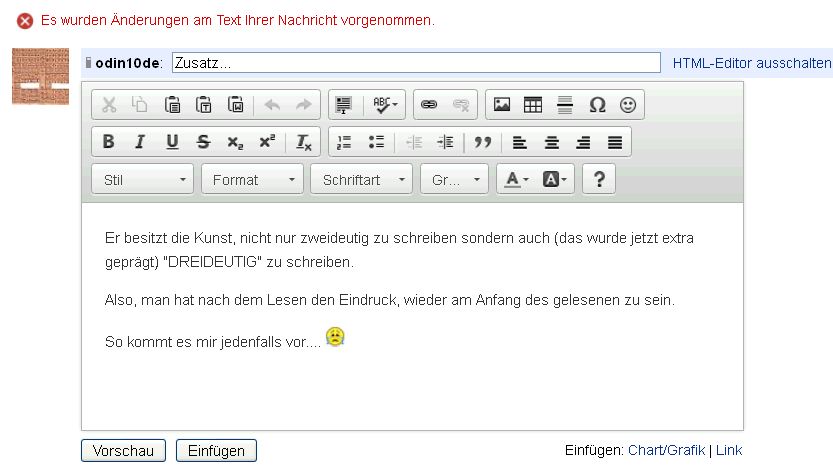
Task: Open the smiley emoticon picker
Action: click(x=628, y=104)
